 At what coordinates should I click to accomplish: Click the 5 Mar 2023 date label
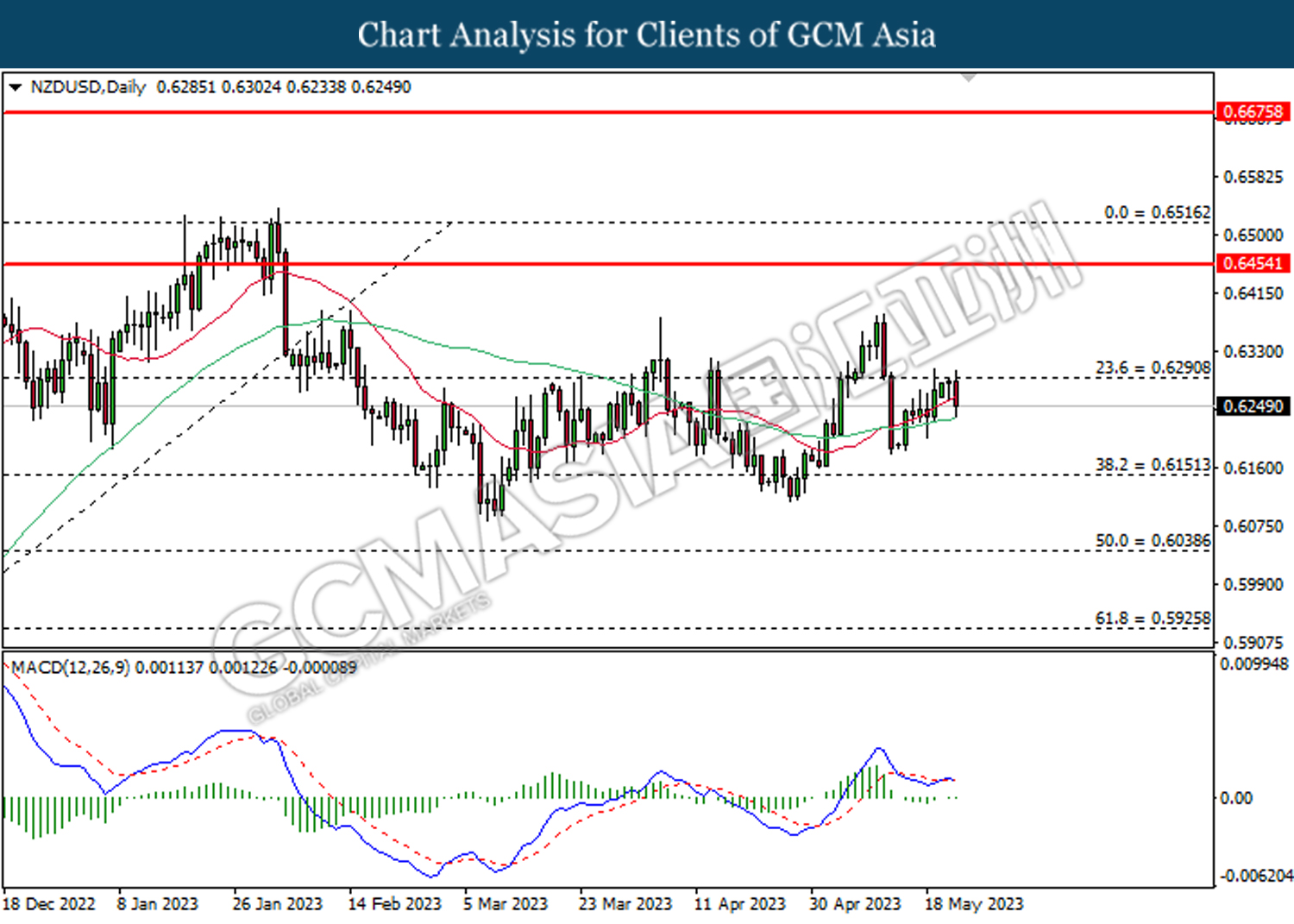506,904
